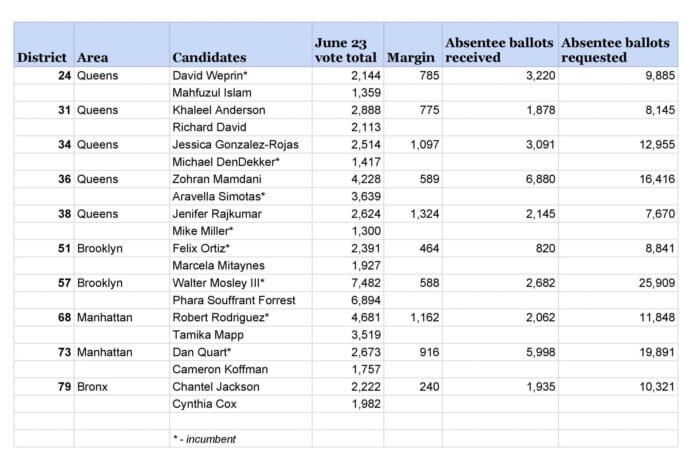
Task: Click the incumbent footnote cell
Action: click(241, 439)
